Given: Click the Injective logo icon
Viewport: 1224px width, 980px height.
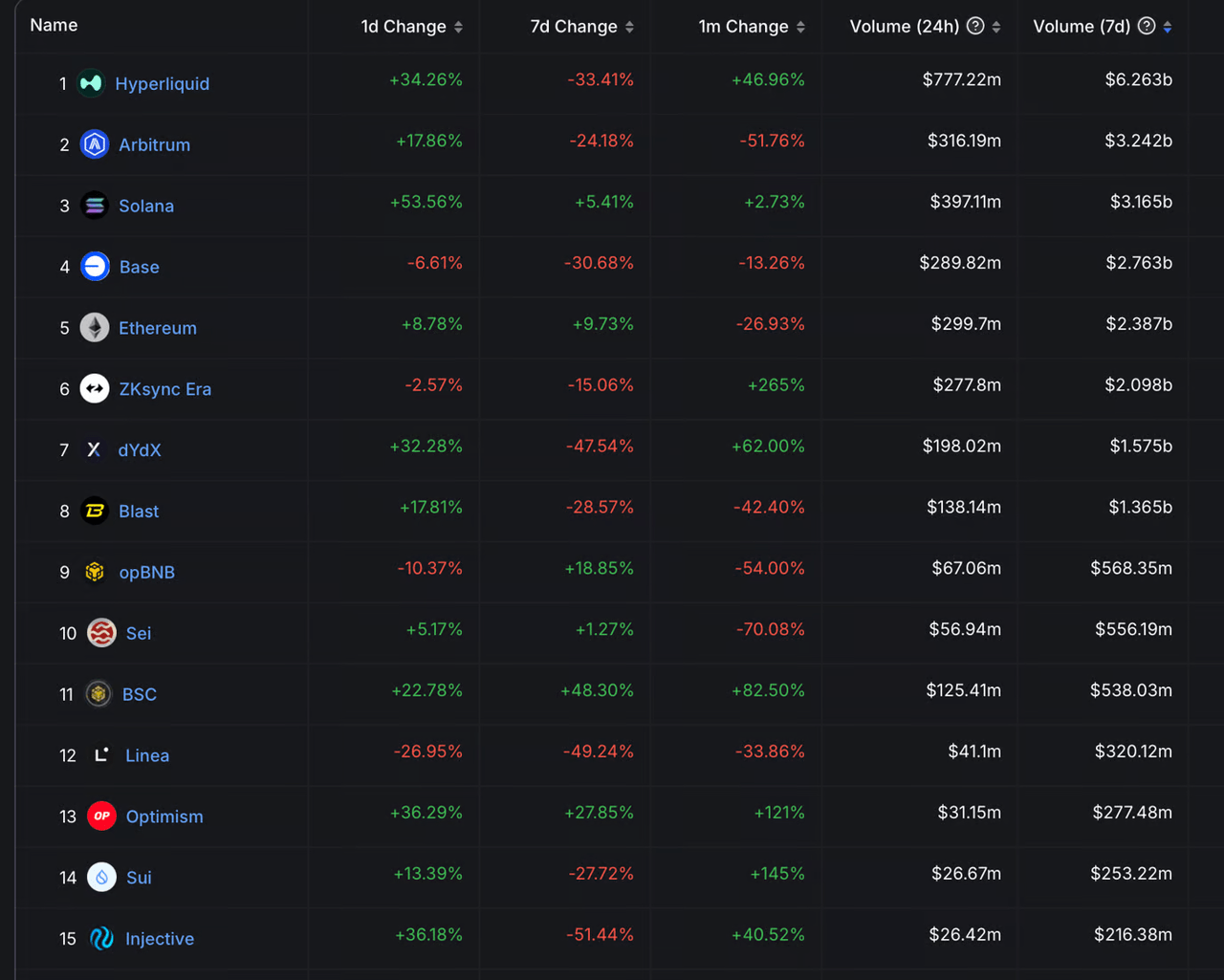Looking at the screenshot, I should point(101,938).
